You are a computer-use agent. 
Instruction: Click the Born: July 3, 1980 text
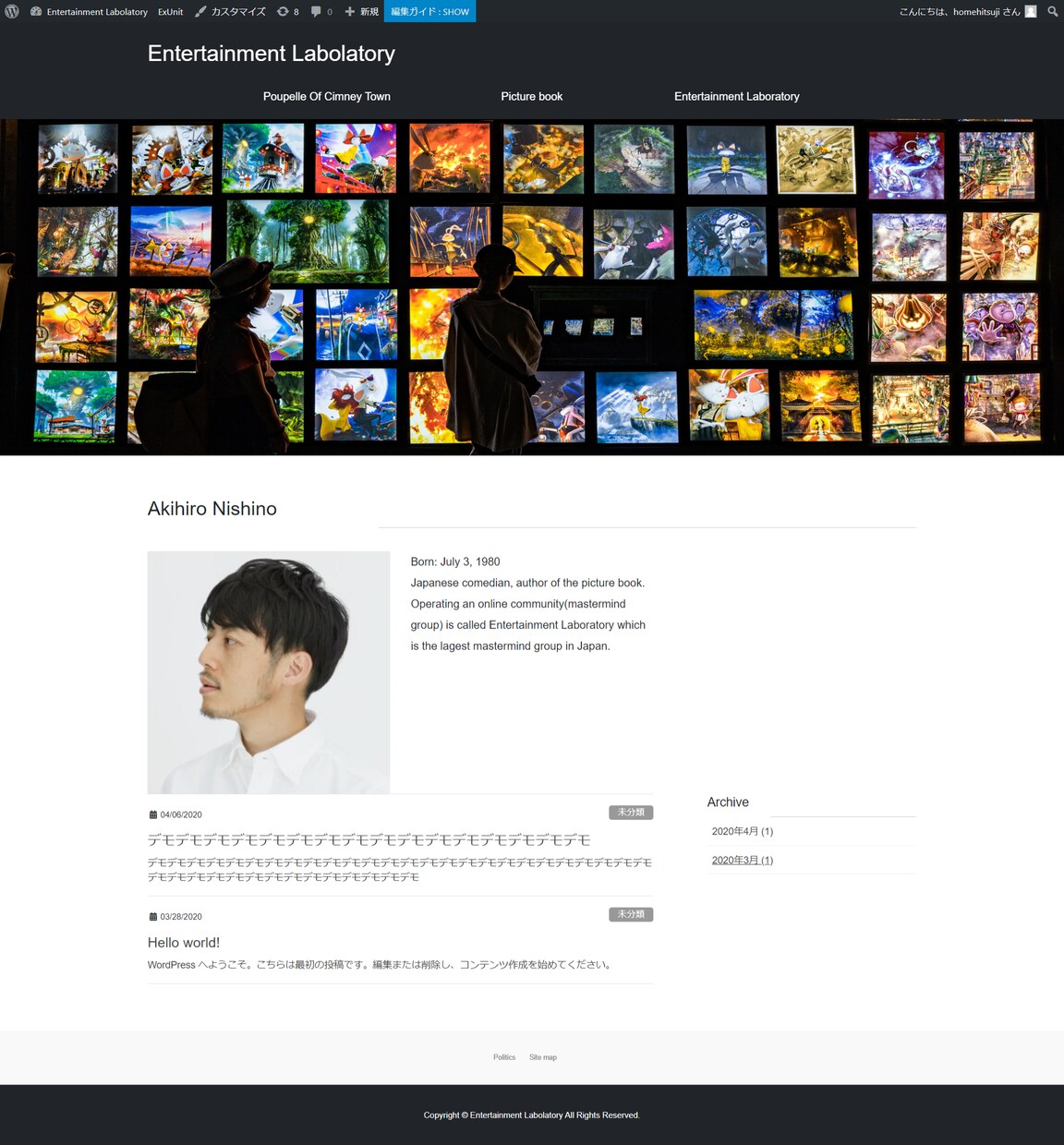click(455, 561)
